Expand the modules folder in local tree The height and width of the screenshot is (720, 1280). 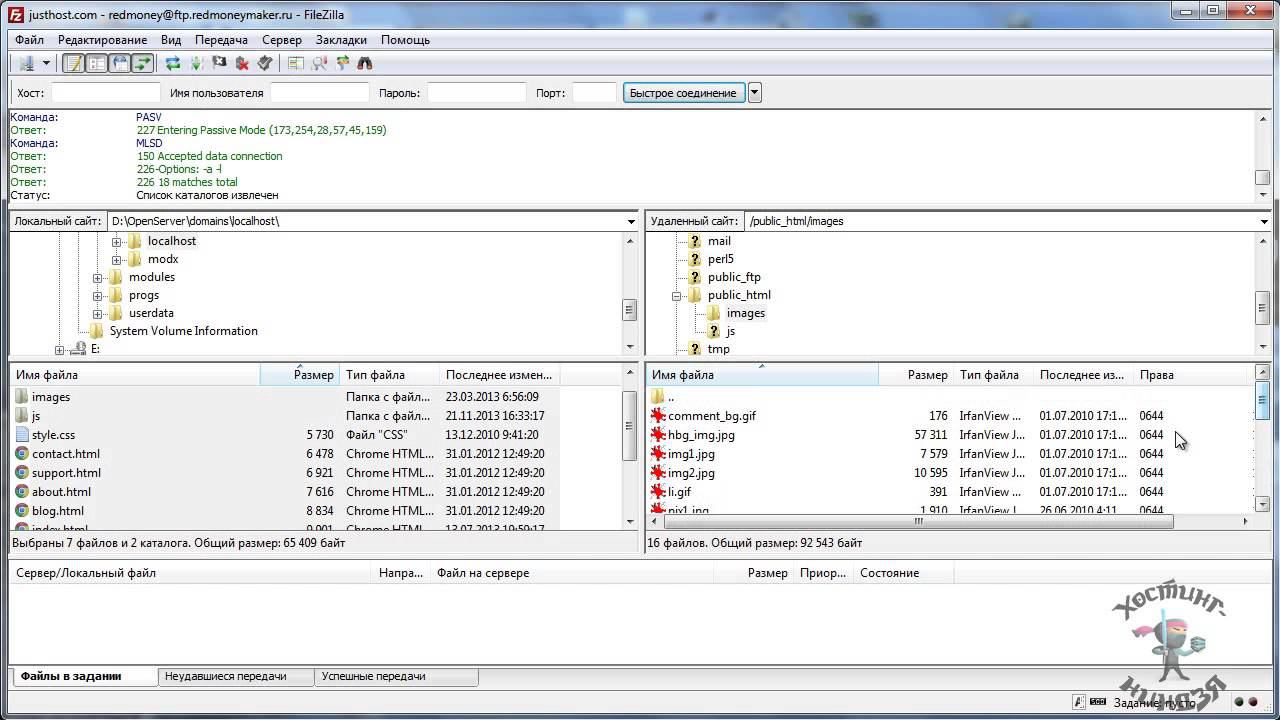pos(97,277)
